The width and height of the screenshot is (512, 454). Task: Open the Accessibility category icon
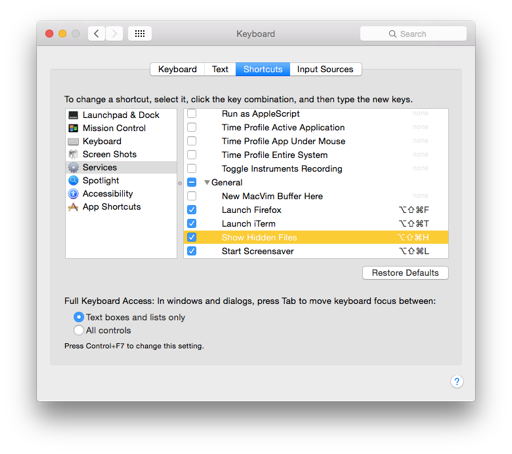point(73,194)
